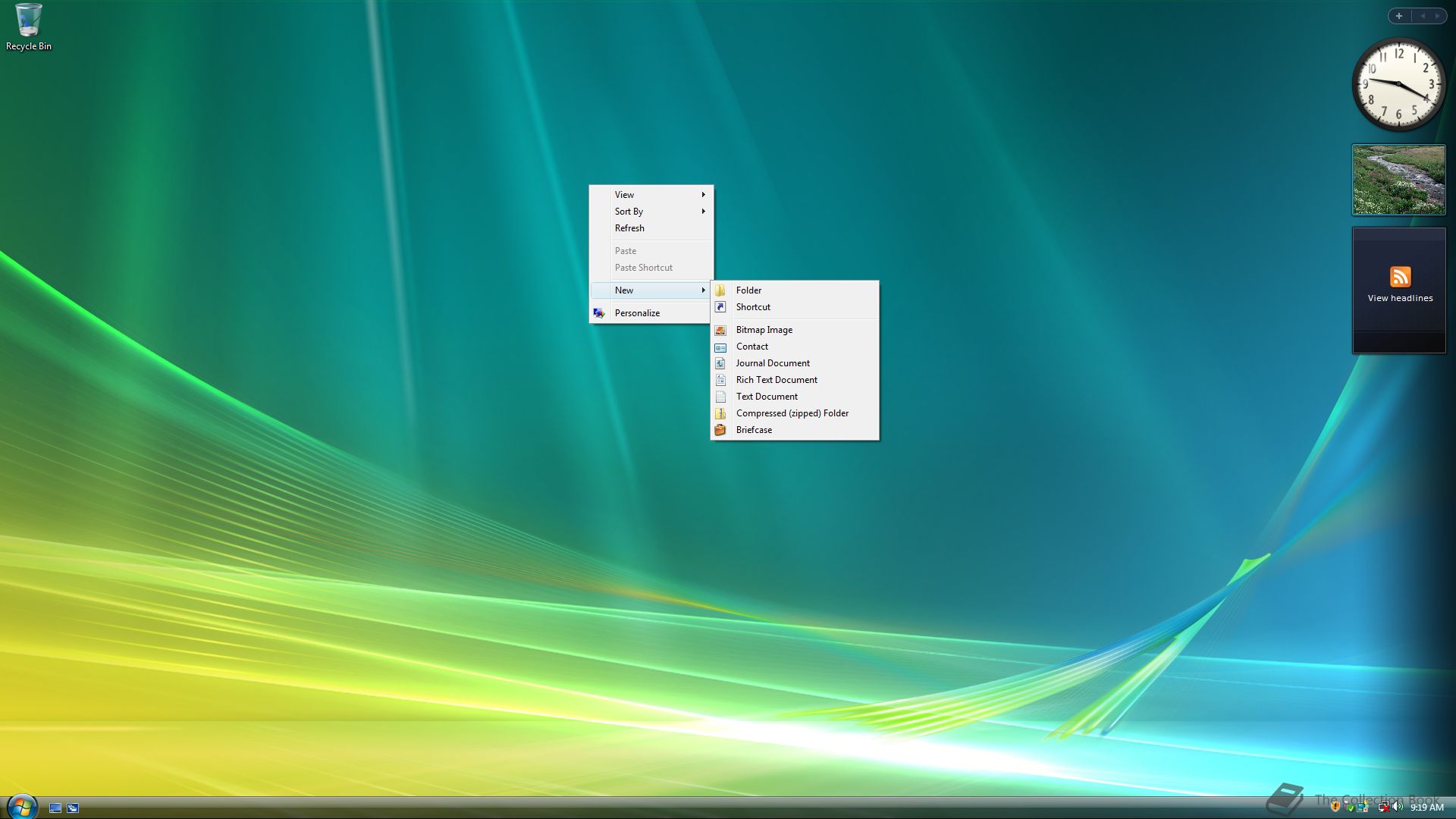The image size is (1456, 819).
Task: Click the RSS feed icon in headlines gadget
Action: click(1400, 277)
